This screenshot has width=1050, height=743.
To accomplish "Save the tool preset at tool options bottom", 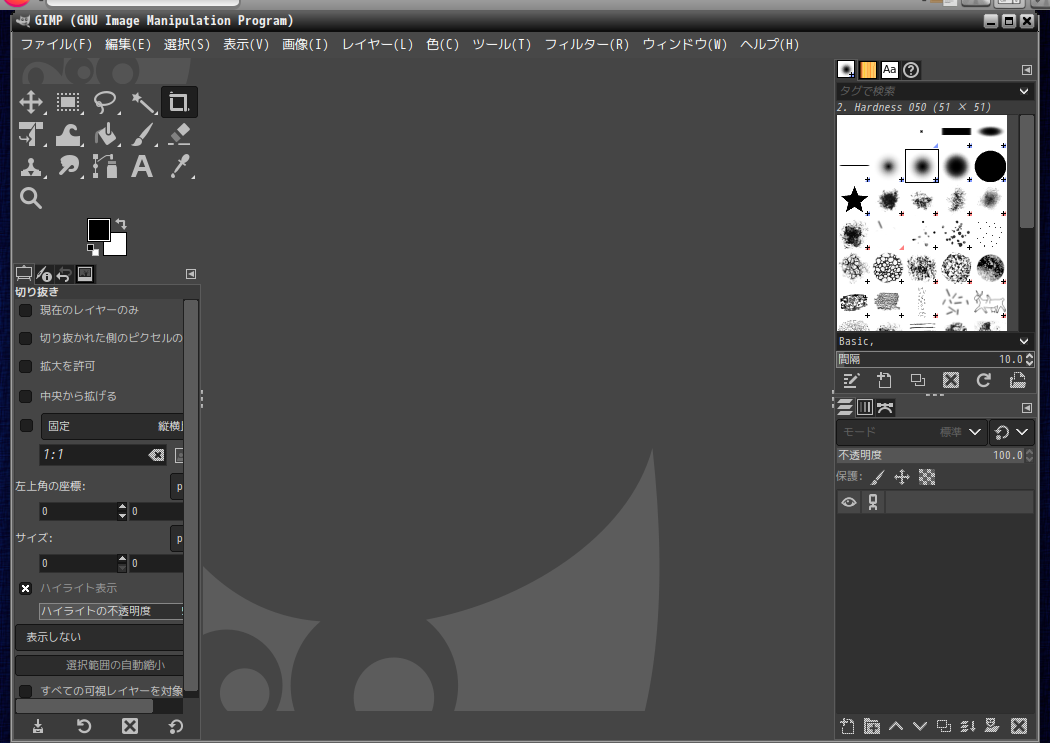I will [x=38, y=726].
